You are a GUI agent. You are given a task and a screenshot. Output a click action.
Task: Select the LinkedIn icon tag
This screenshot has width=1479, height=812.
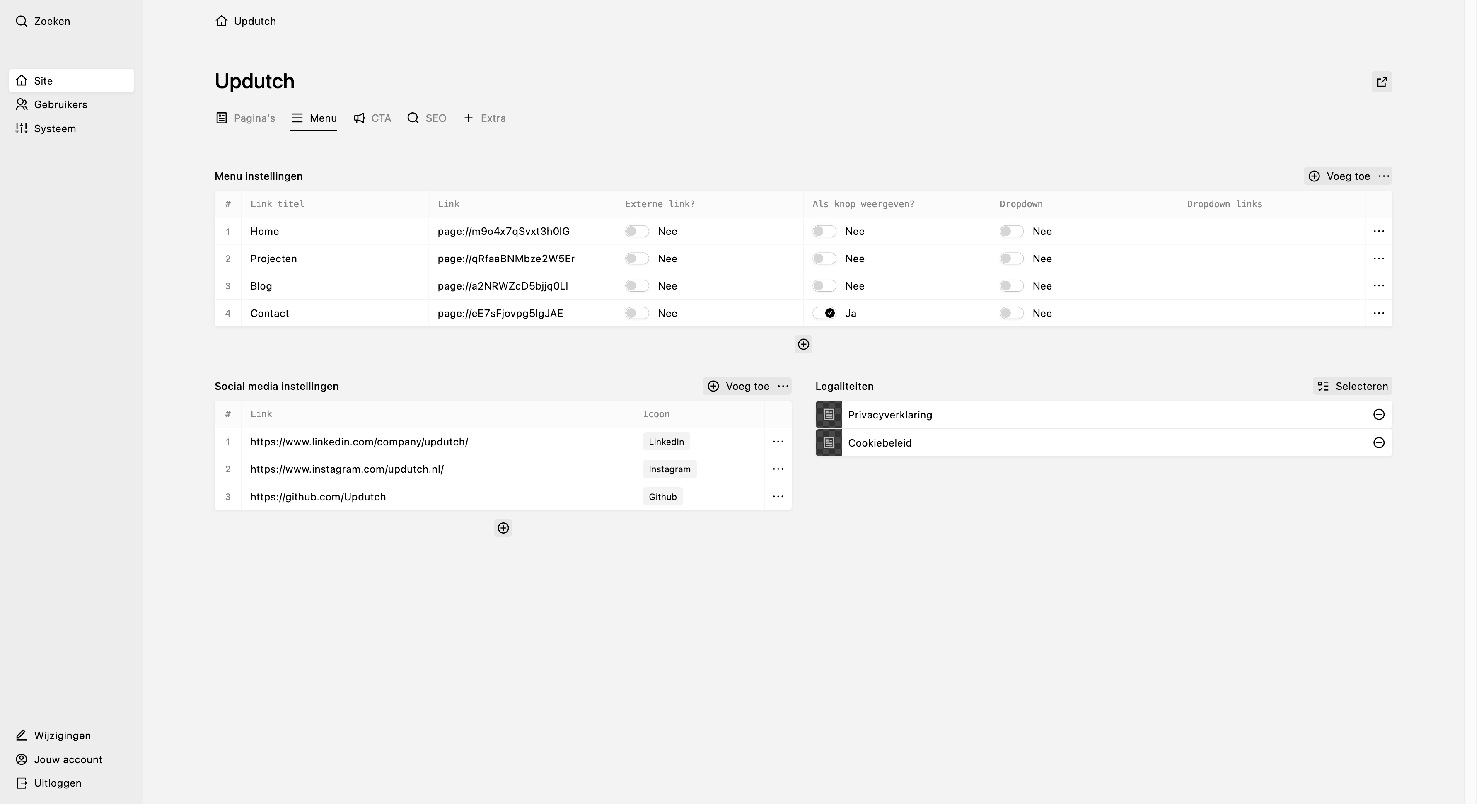[667, 442]
